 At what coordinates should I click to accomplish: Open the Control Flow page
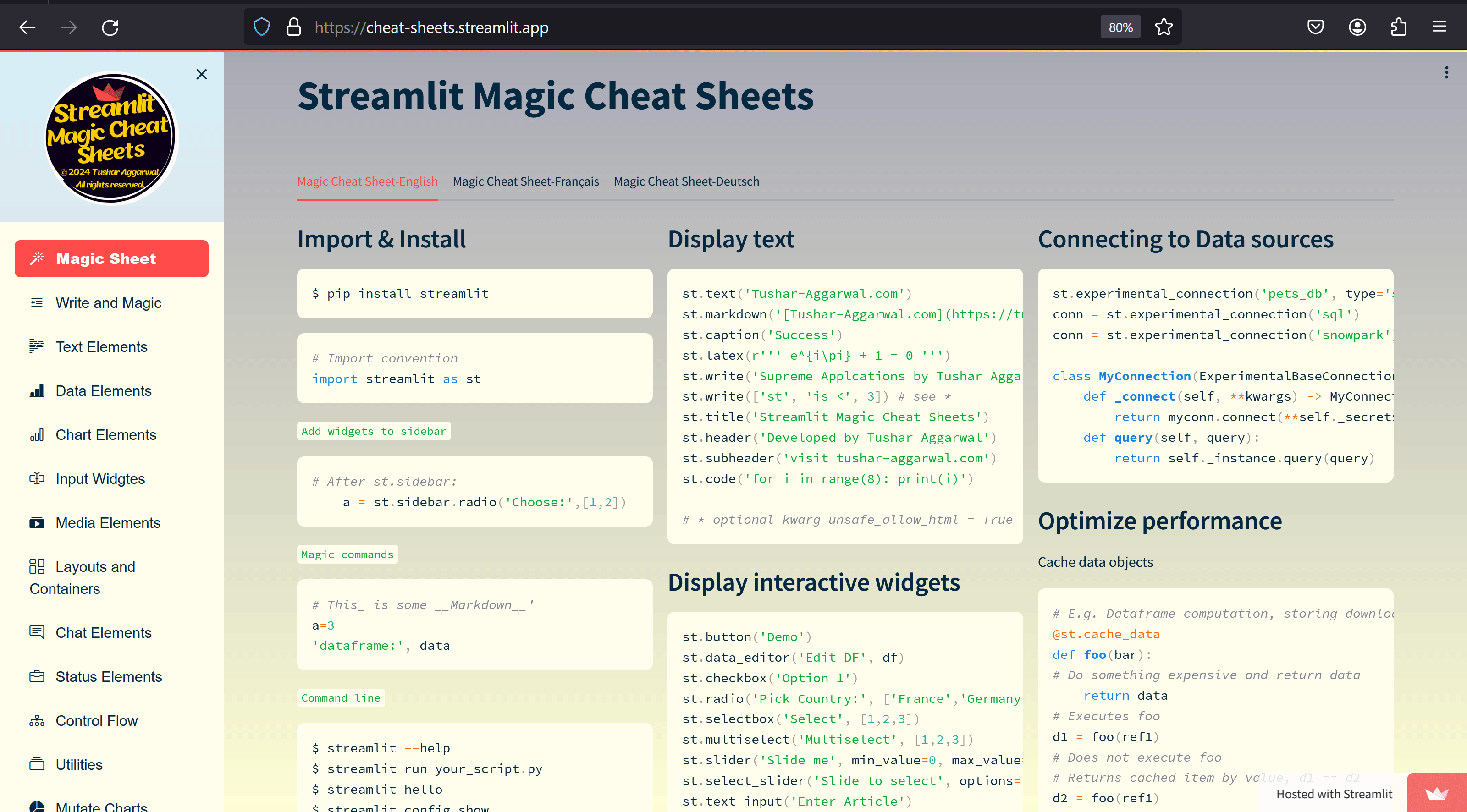pos(111,720)
